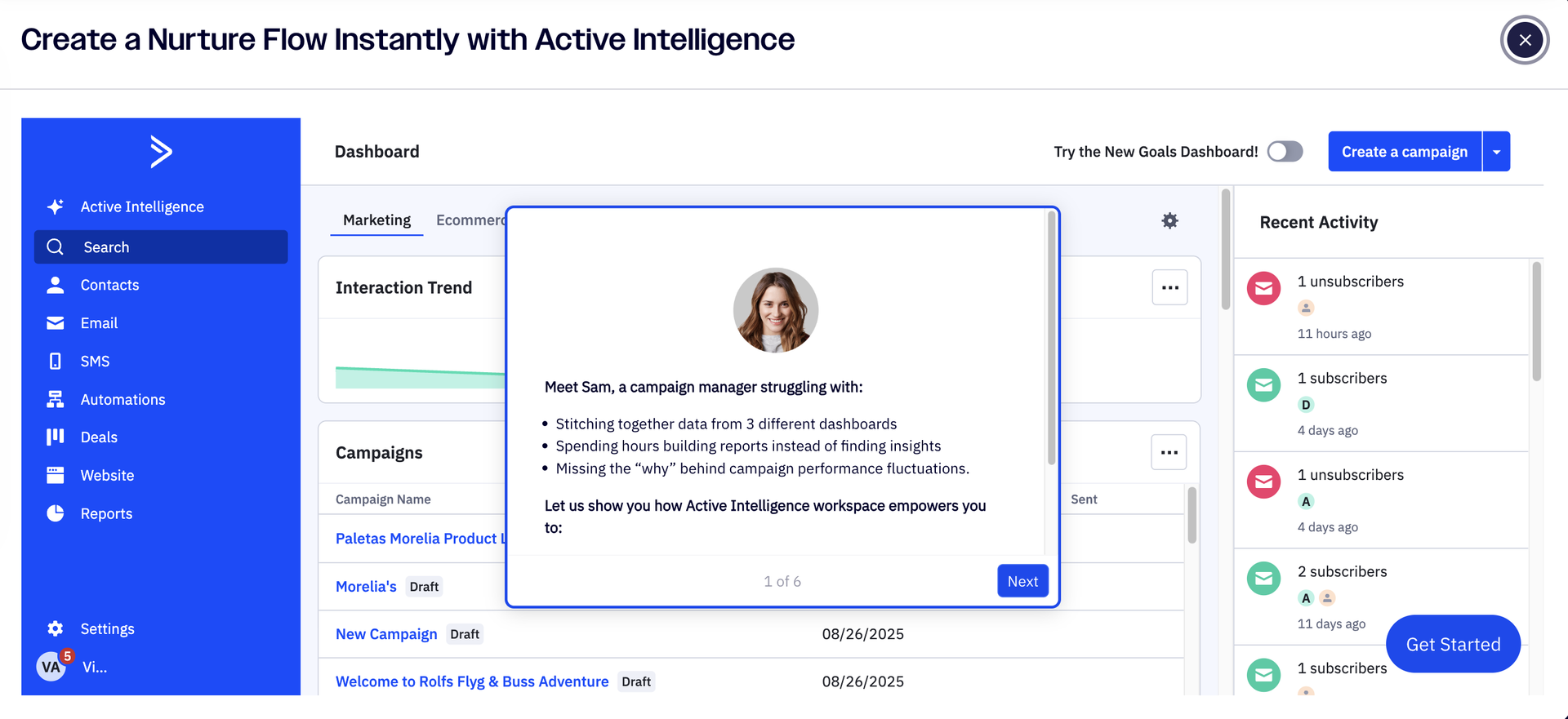Open Contacts via the person icon
1568x719 pixels.
(55, 285)
